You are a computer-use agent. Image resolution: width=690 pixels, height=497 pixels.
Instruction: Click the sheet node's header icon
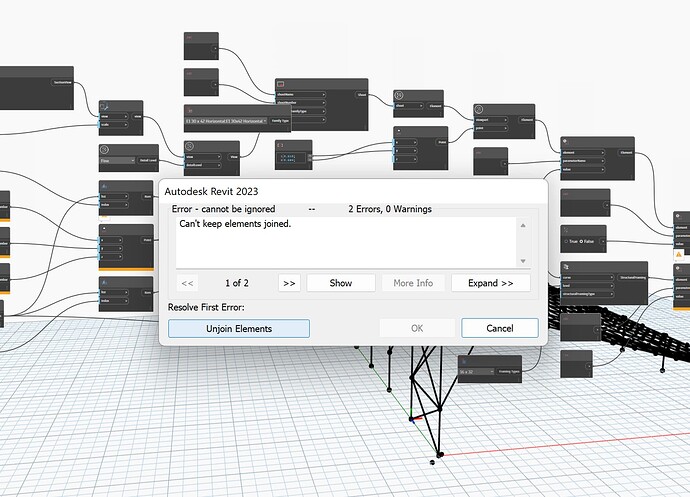(x=280, y=84)
